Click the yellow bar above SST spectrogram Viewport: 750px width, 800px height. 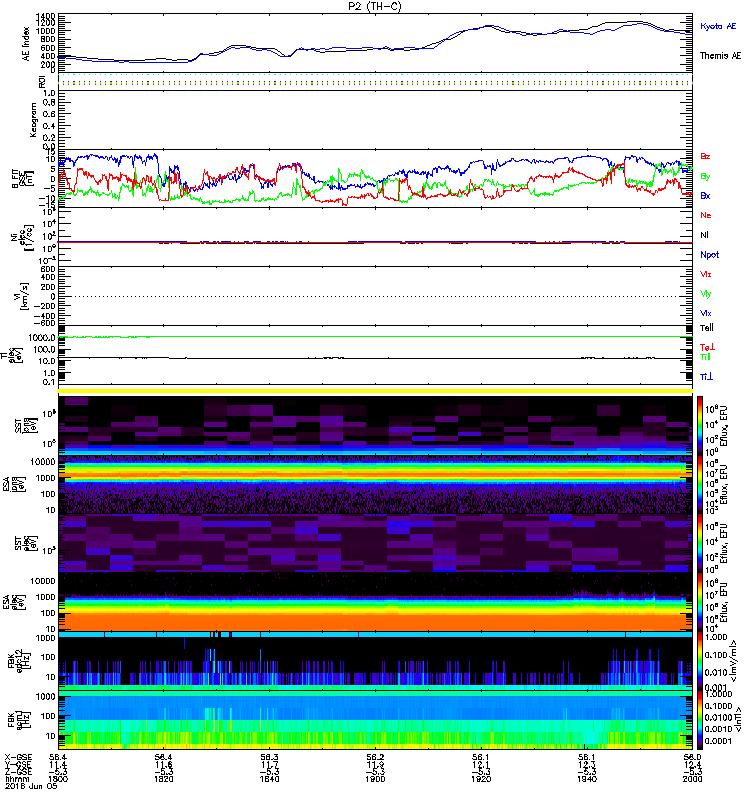click(x=376, y=390)
